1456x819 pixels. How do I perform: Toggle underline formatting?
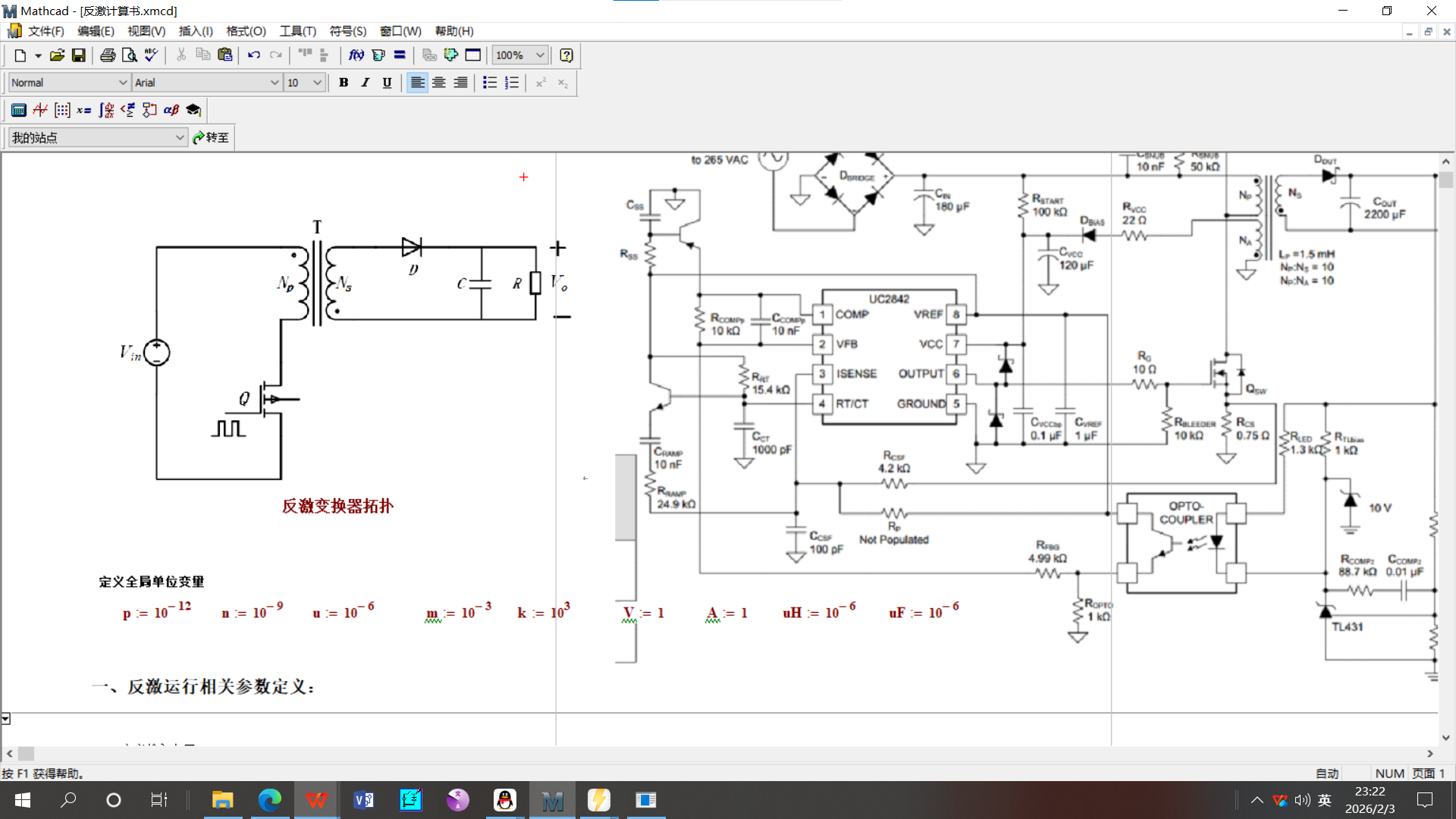387,83
